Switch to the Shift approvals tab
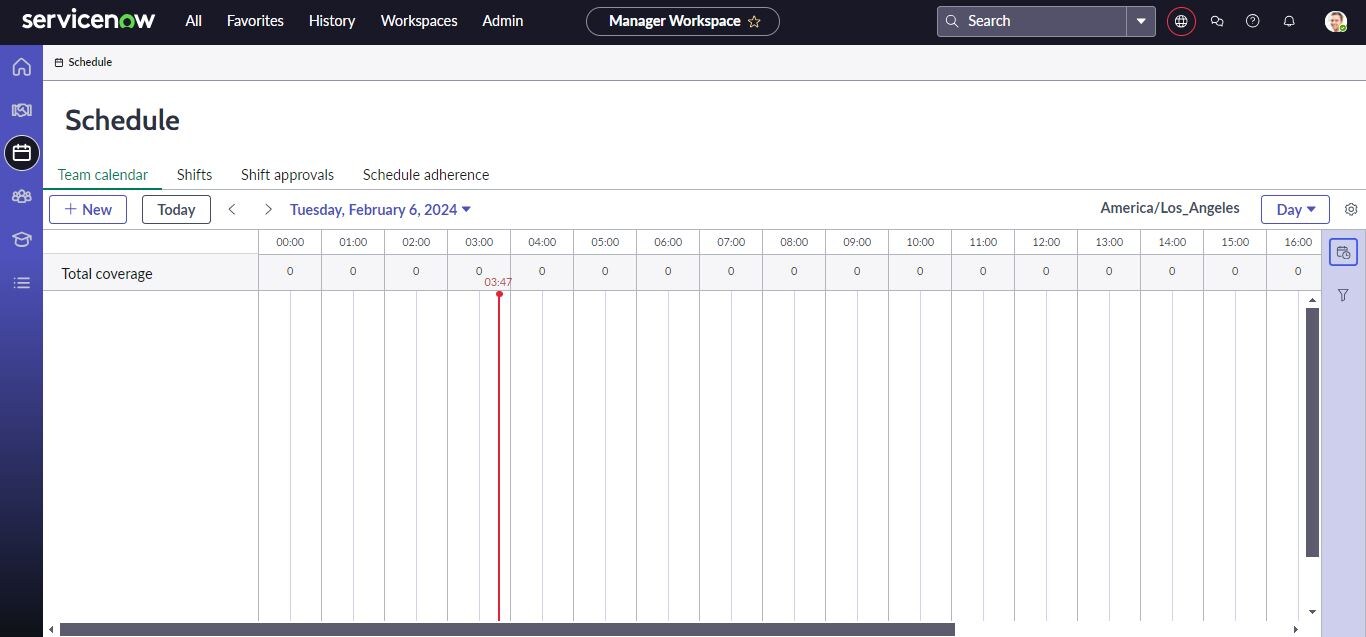 (x=287, y=174)
